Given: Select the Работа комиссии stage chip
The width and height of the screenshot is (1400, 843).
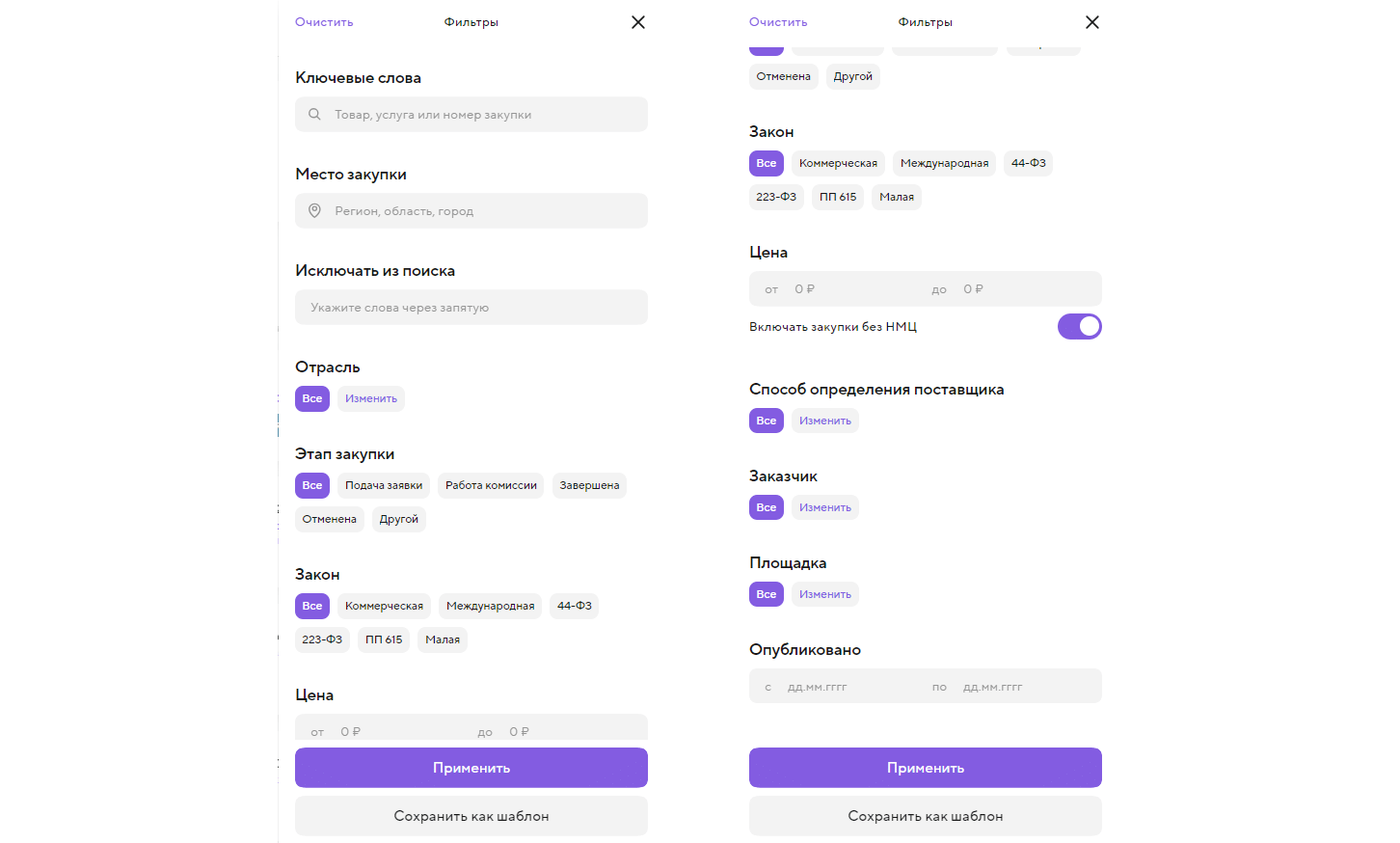Looking at the screenshot, I should click(491, 486).
